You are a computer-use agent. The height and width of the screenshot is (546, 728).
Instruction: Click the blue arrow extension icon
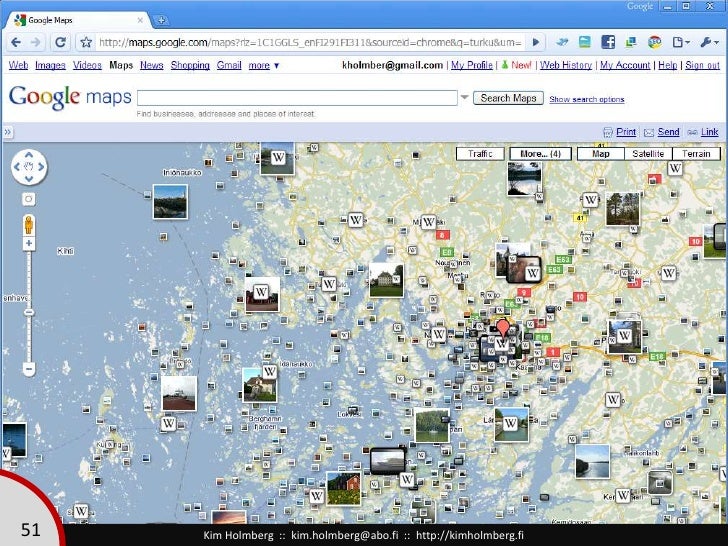(562, 42)
